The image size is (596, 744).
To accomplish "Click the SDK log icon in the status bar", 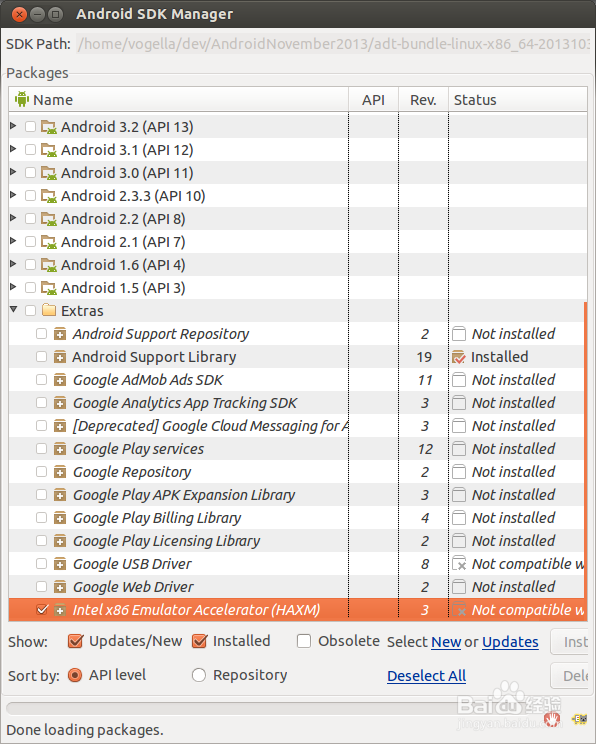I will [579, 719].
